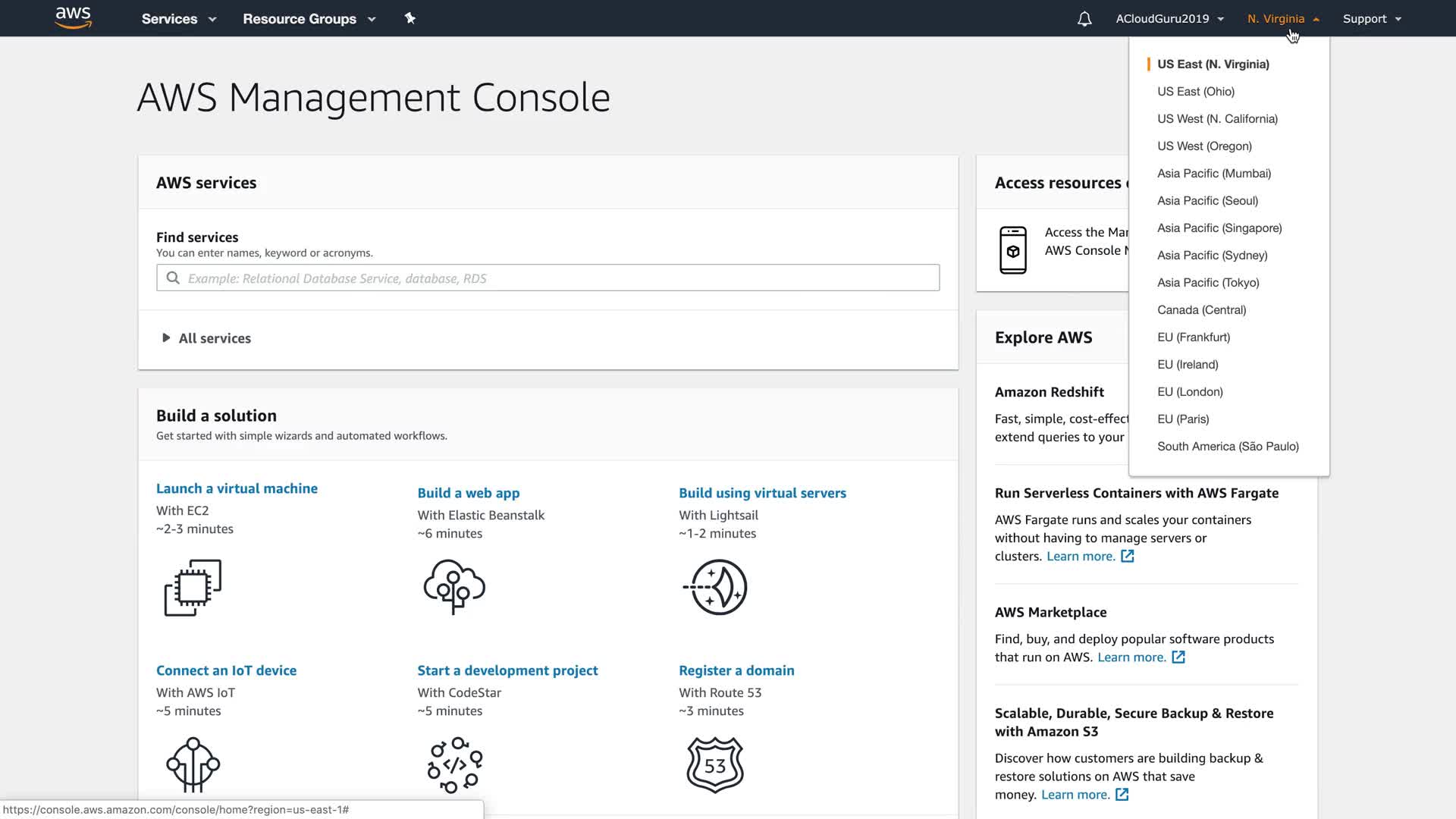Choose Asia Pacific (Tokyo) region
The height and width of the screenshot is (819, 1456).
pyautogui.click(x=1208, y=283)
